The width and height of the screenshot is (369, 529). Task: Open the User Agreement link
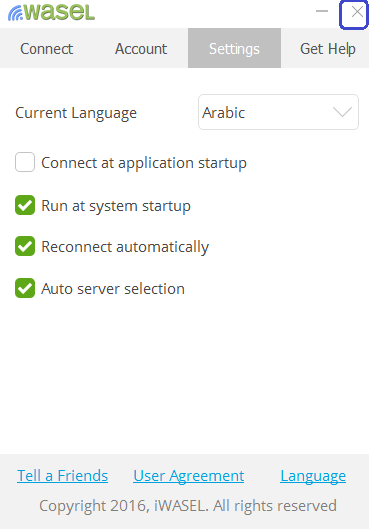point(189,476)
